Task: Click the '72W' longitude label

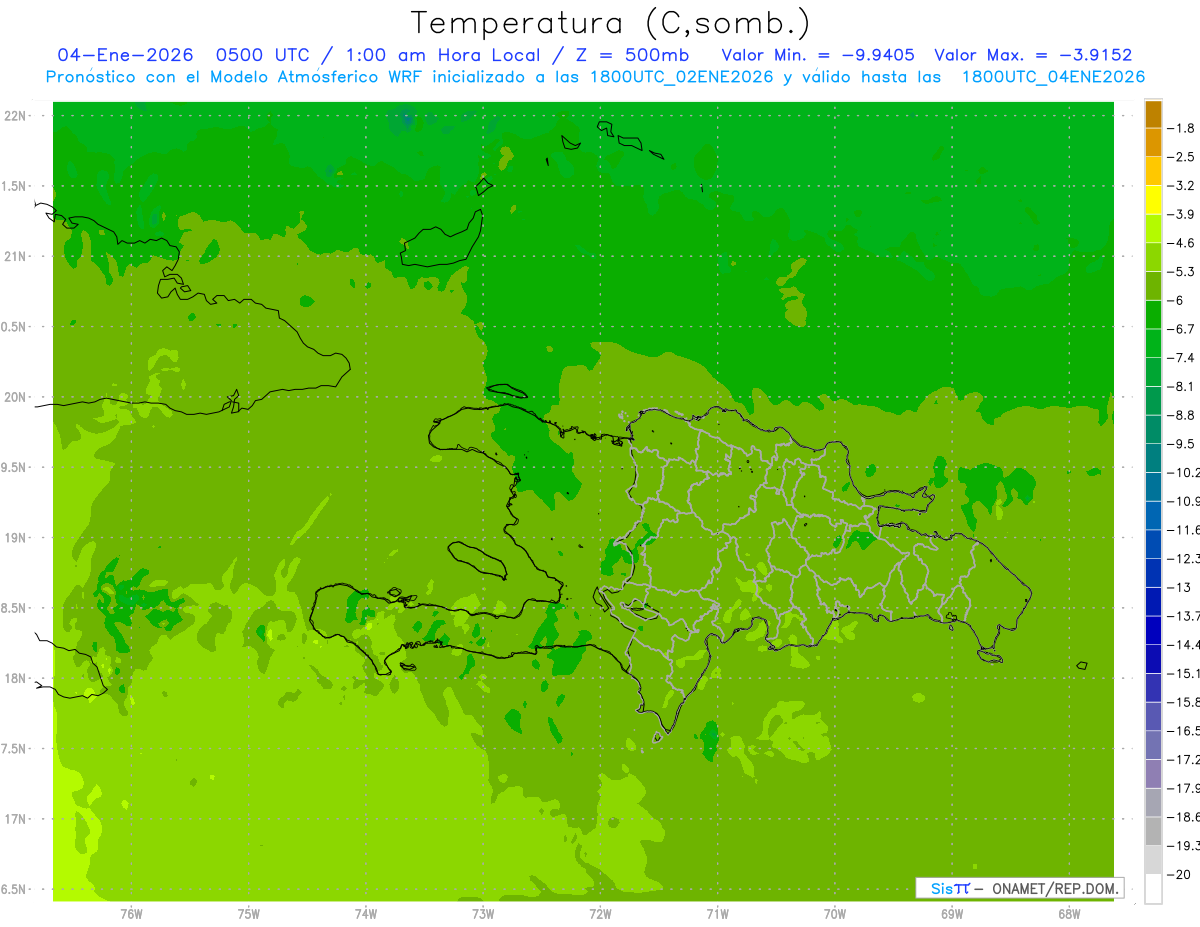Action: point(600,914)
